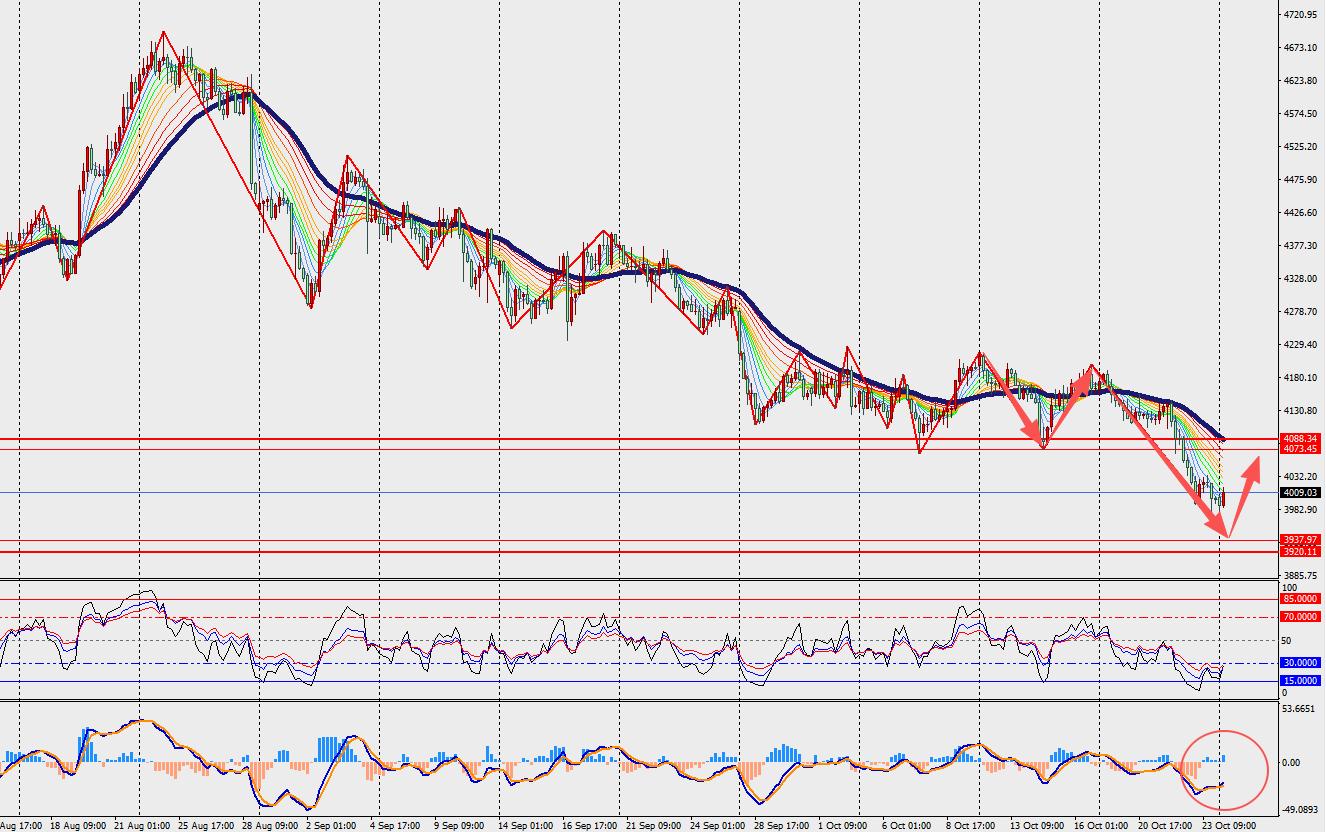Click the 13 Oct 09:00 time label
The width and height of the screenshot is (1326, 832).
[1037, 826]
